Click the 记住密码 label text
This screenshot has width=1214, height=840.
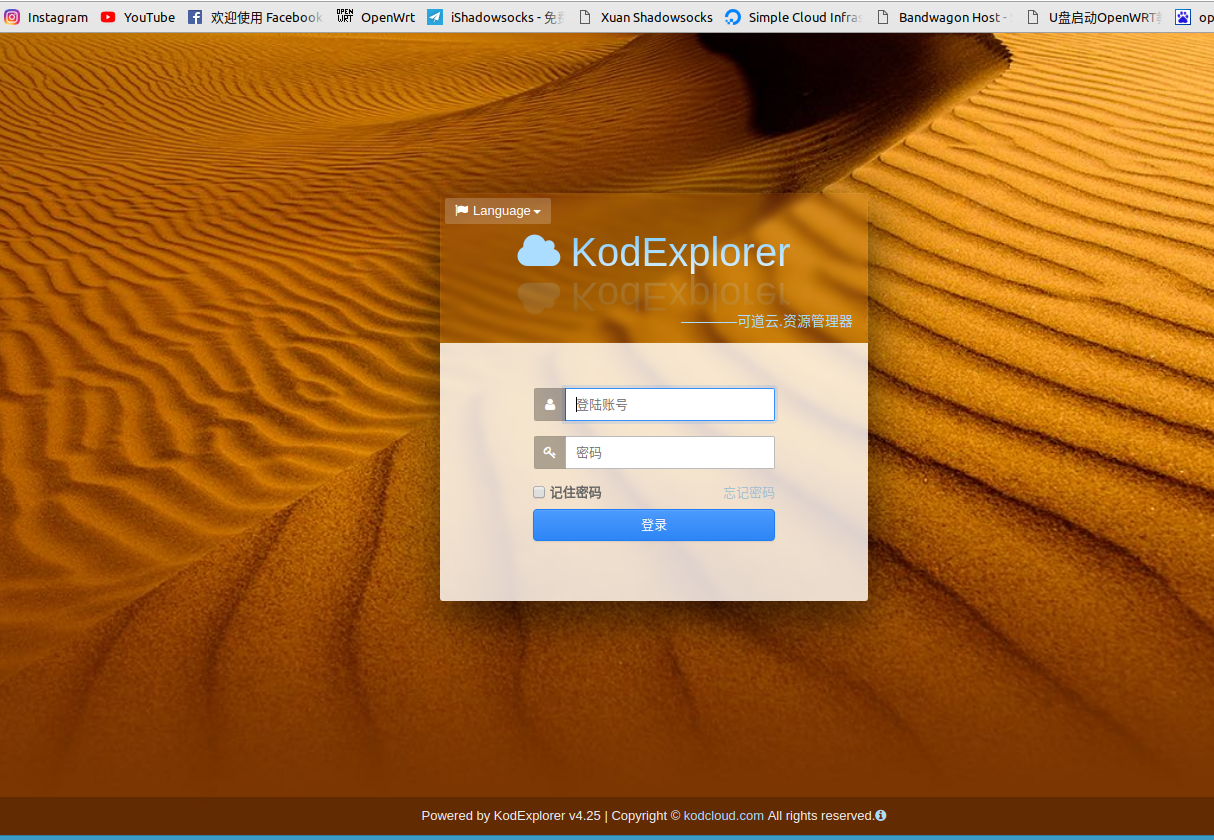coord(575,493)
